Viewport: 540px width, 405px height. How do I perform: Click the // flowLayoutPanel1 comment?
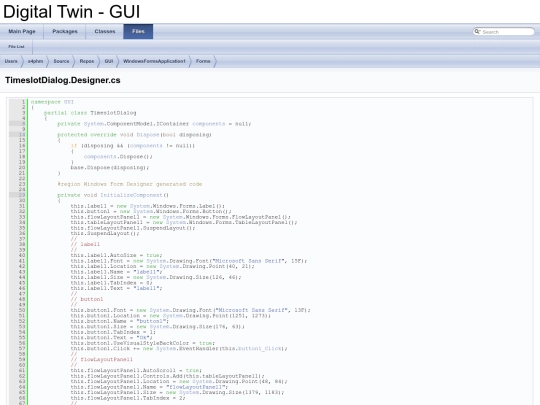(x=102, y=360)
